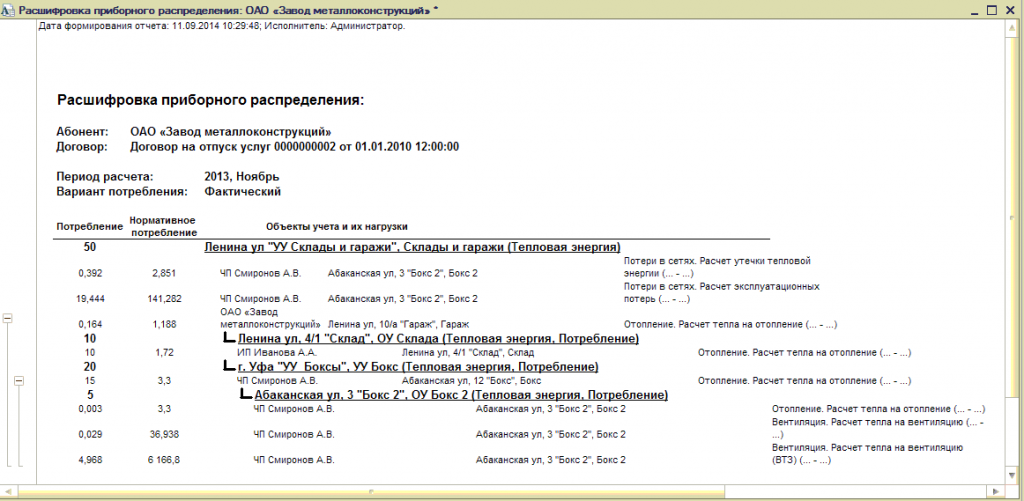1024x501 pixels.
Task: Select the normative cell 1,72
Action: click(x=163, y=353)
